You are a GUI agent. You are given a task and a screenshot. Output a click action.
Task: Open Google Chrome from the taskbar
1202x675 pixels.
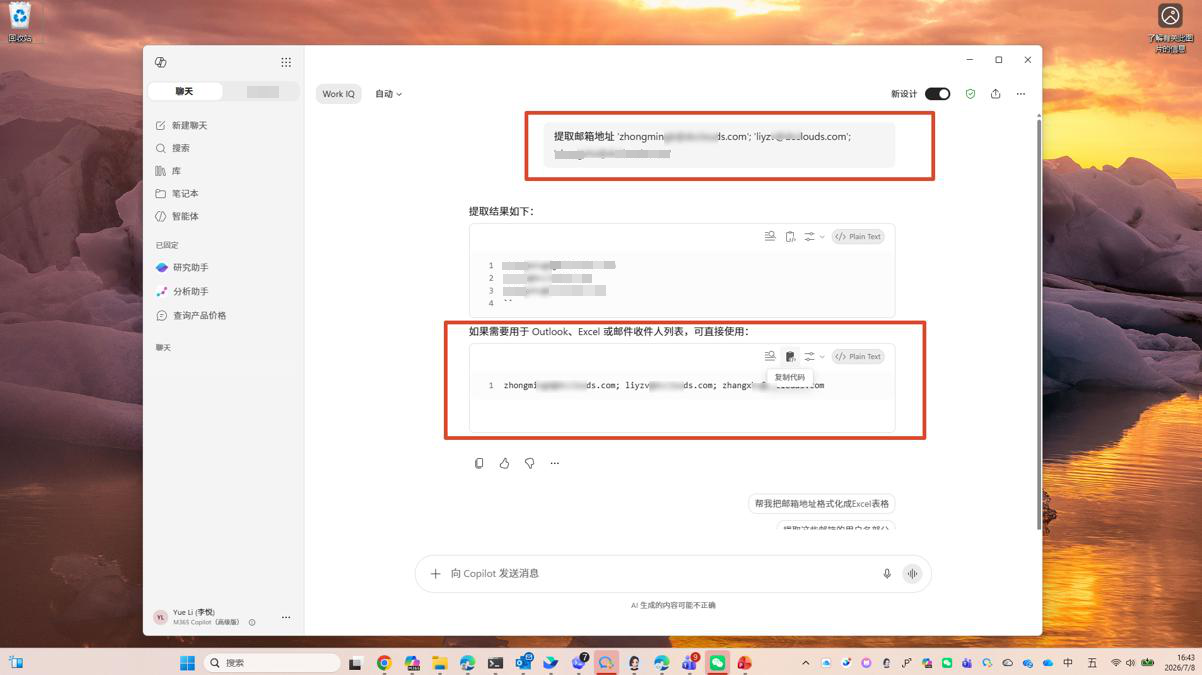pyautogui.click(x=384, y=663)
